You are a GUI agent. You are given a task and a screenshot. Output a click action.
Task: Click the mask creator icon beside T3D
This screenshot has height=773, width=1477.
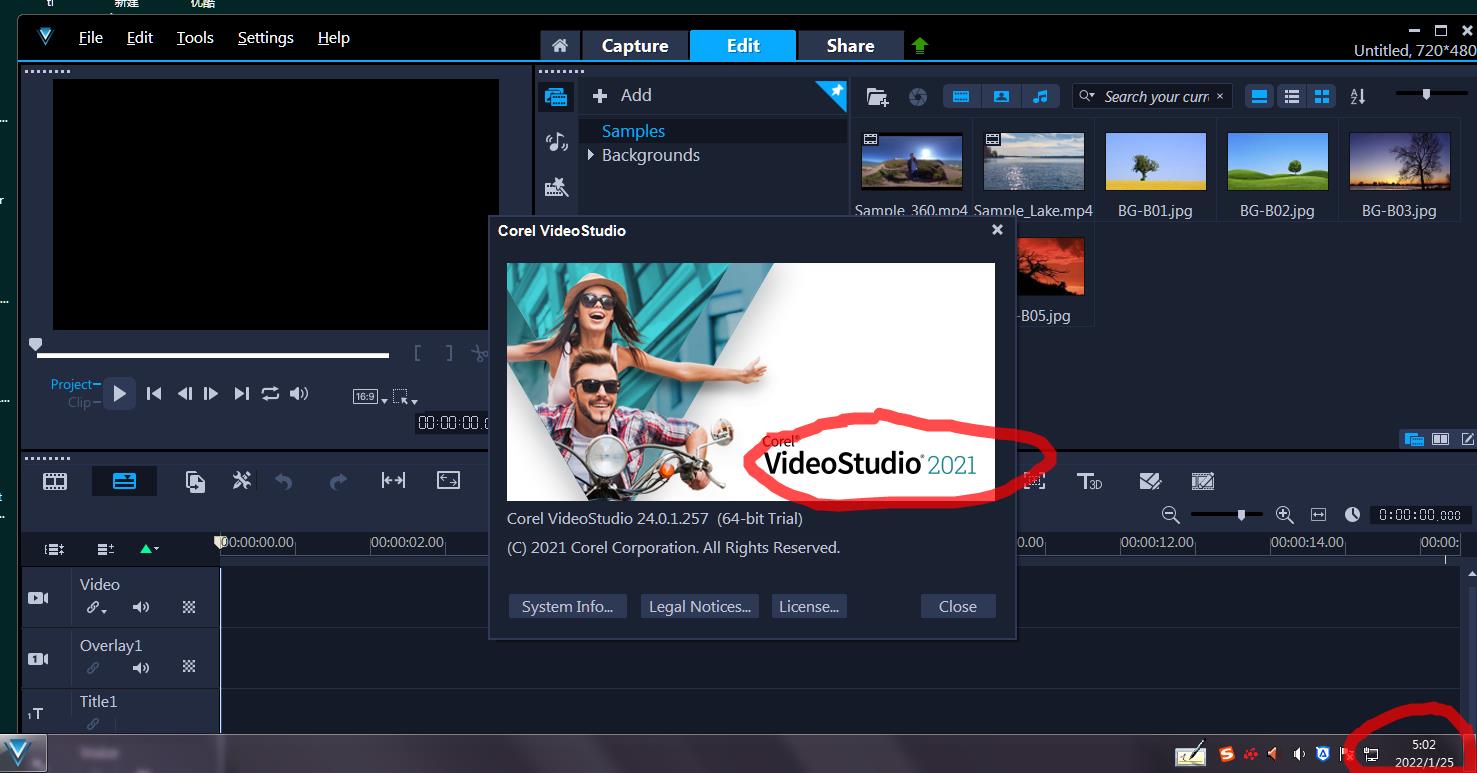pos(1150,481)
